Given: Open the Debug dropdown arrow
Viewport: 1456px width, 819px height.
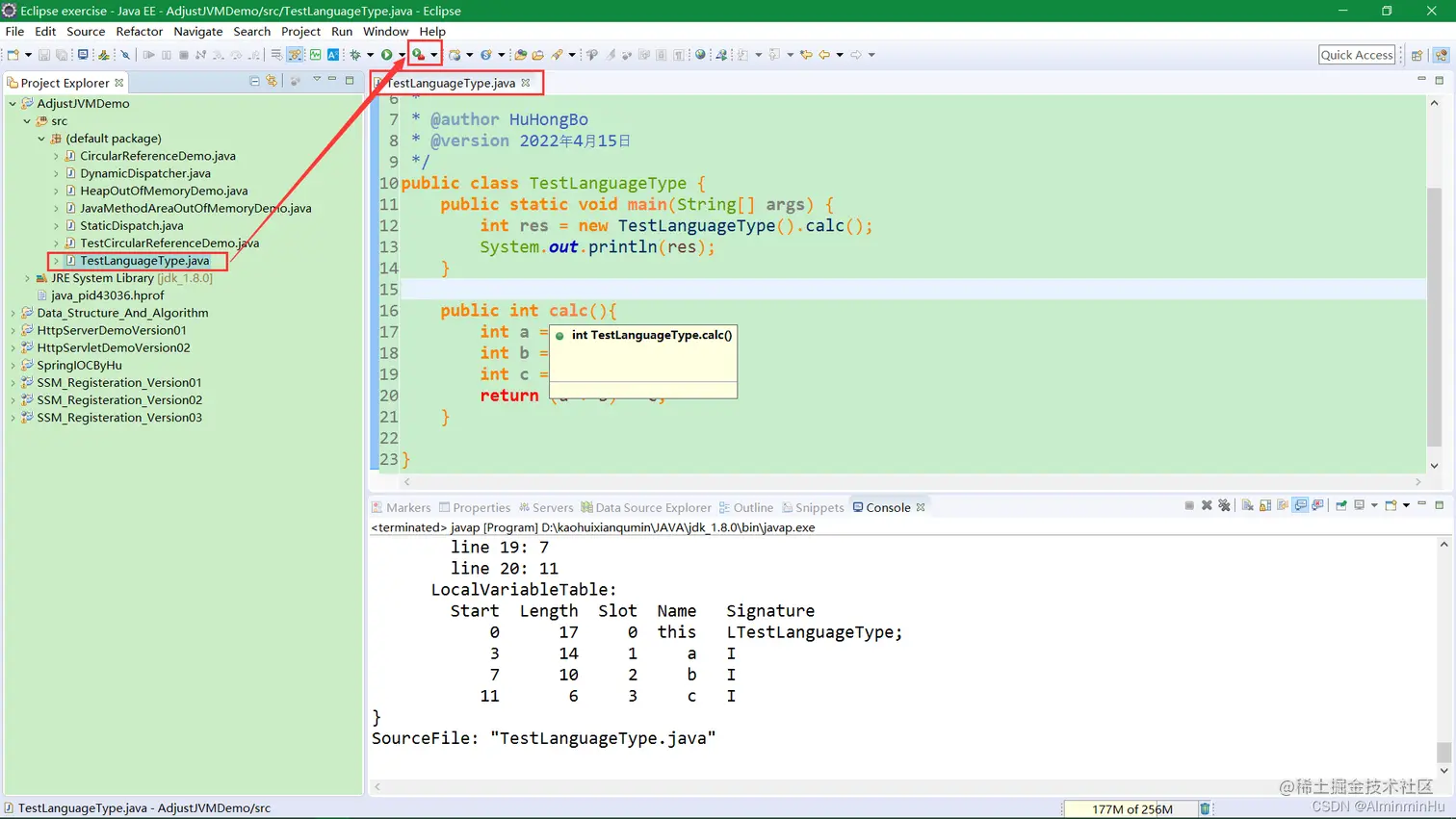Looking at the screenshot, I should pos(370,55).
